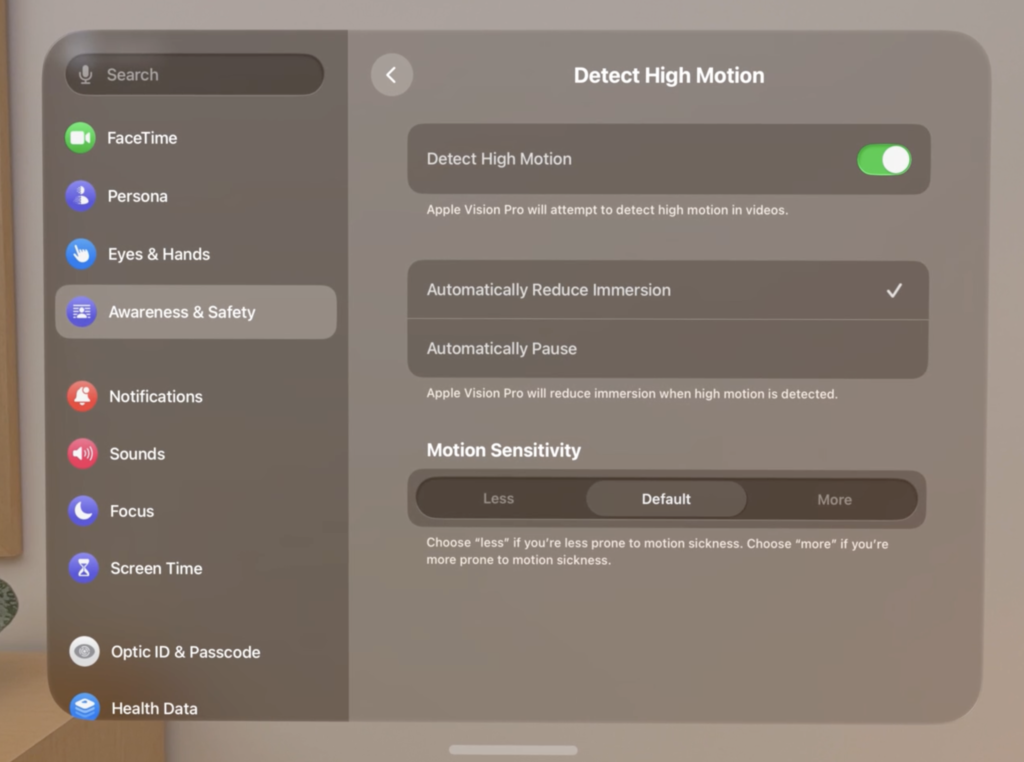Click the Optic ID & Passcode icon
Image resolution: width=1024 pixels, height=762 pixels.
tap(84, 652)
